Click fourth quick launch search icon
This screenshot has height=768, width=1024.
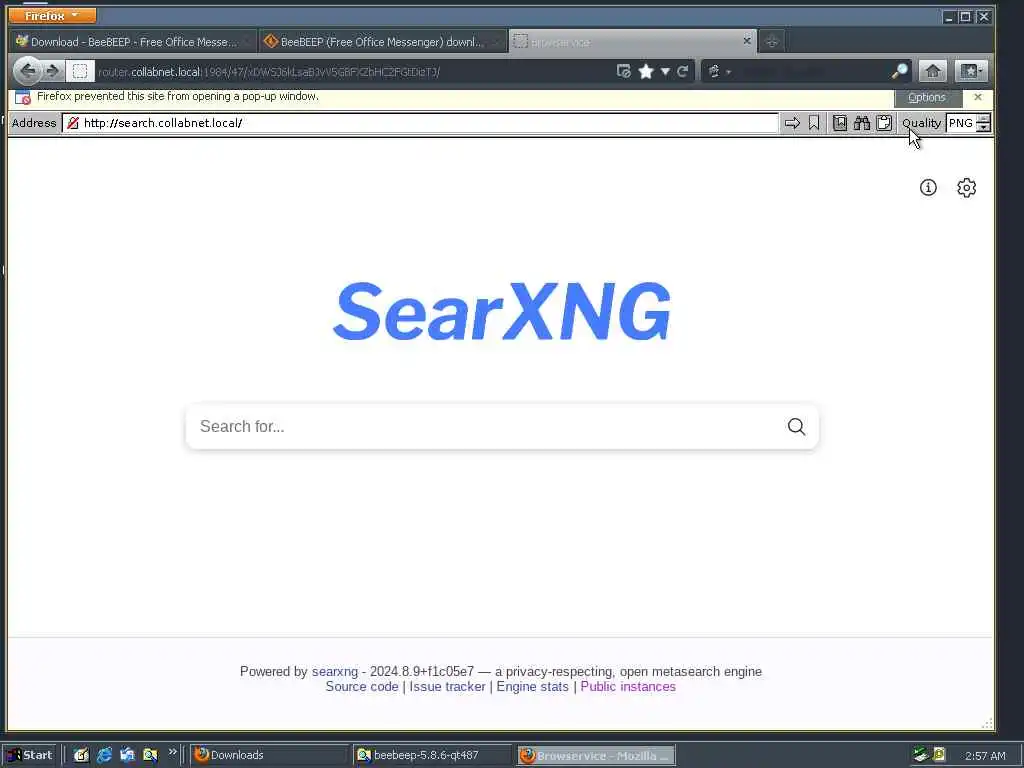150,755
